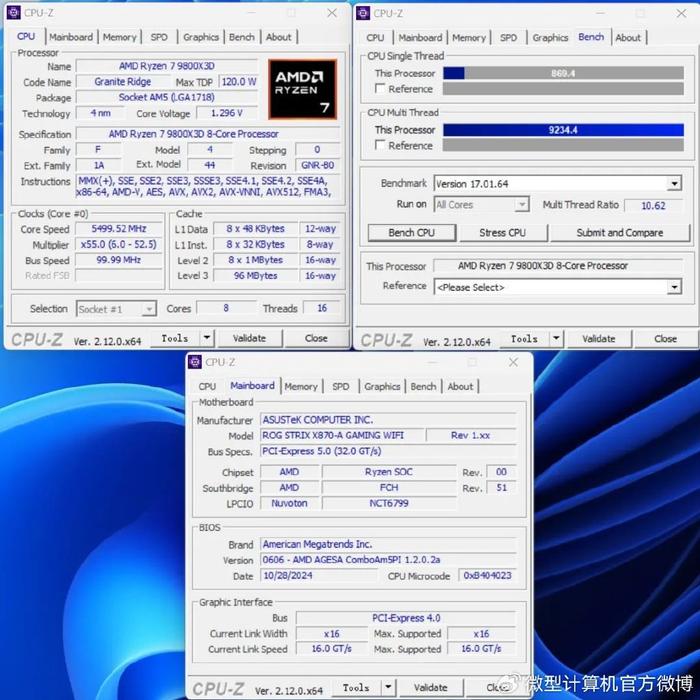
Task: Click CPU-Z app icon in Bench window title
Action: click(x=363, y=13)
